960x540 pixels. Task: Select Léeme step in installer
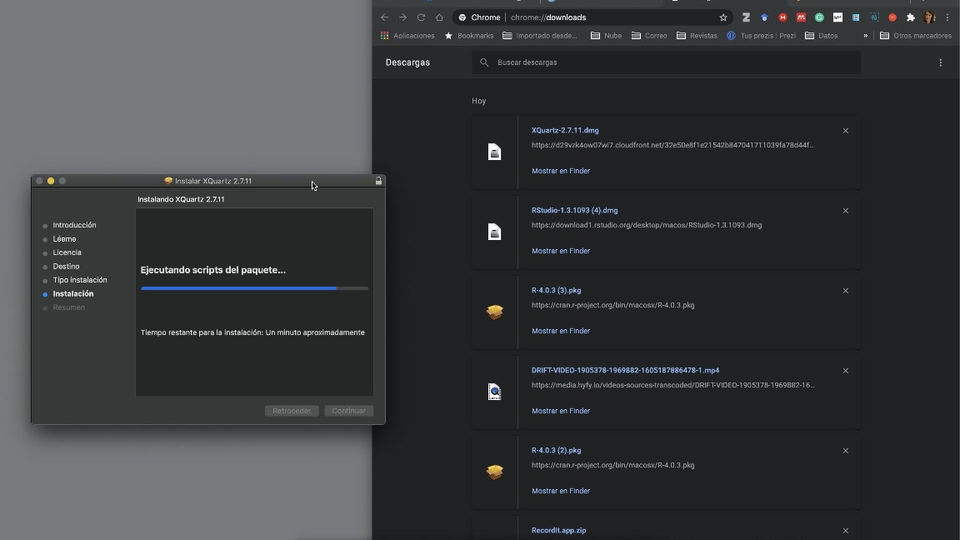(x=64, y=239)
